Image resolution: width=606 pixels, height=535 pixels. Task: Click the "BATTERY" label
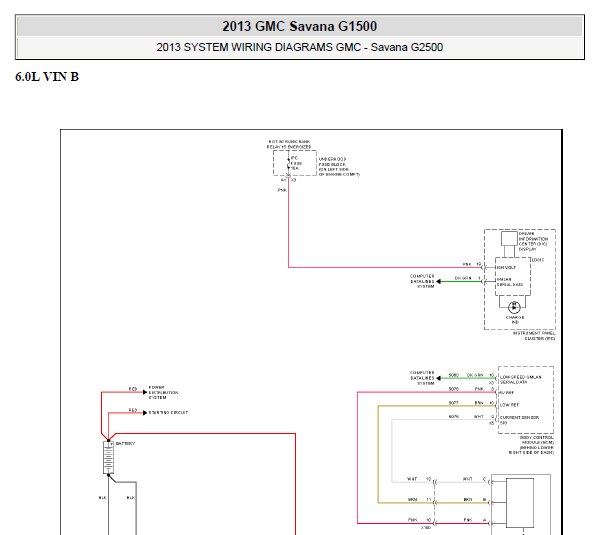(126, 443)
